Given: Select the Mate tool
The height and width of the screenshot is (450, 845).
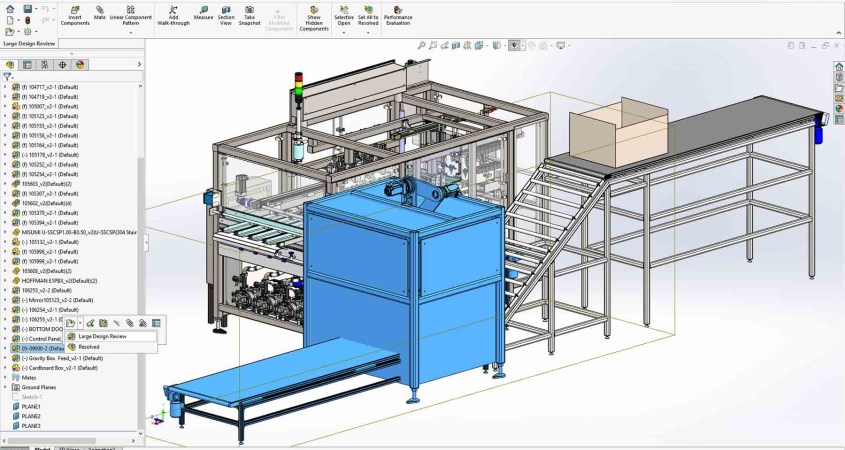Looking at the screenshot, I should tap(100, 13).
